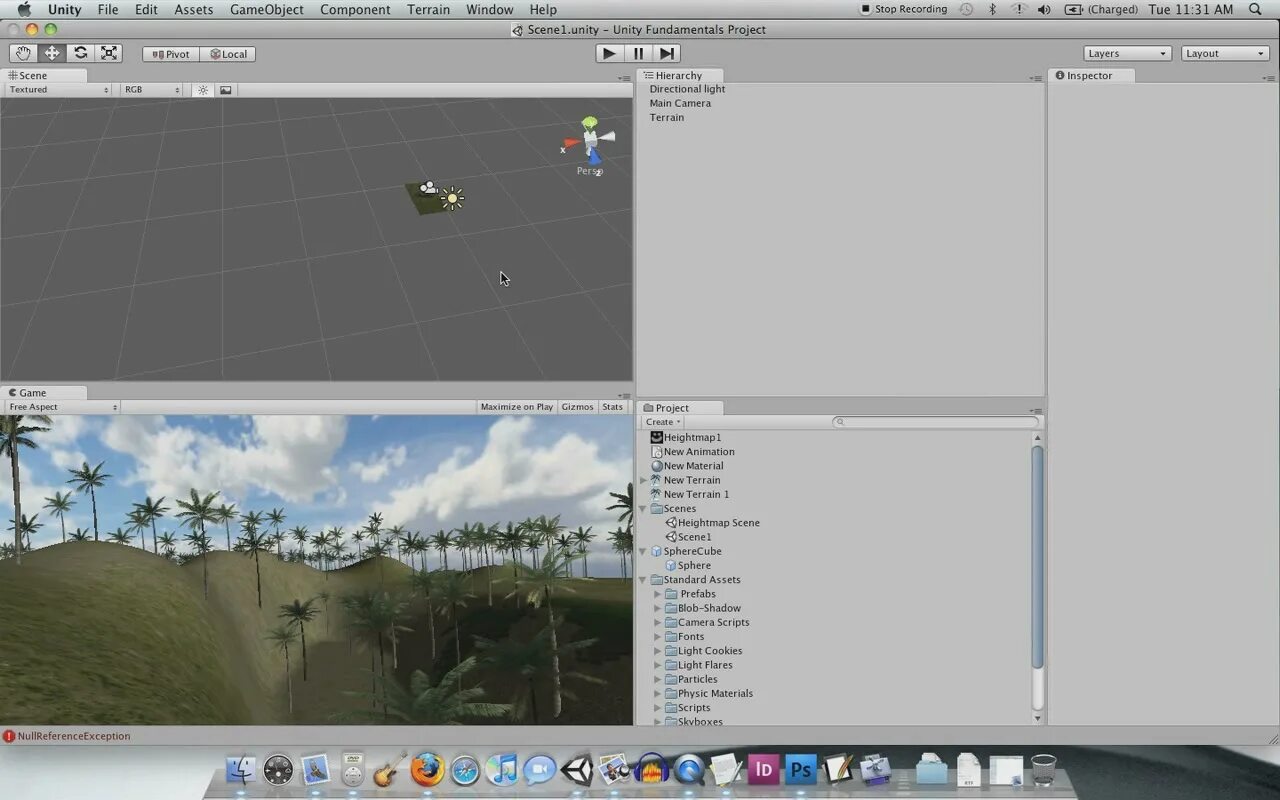The height and width of the screenshot is (800, 1280).
Task: Toggle Maximize on Play
Action: coord(516,407)
